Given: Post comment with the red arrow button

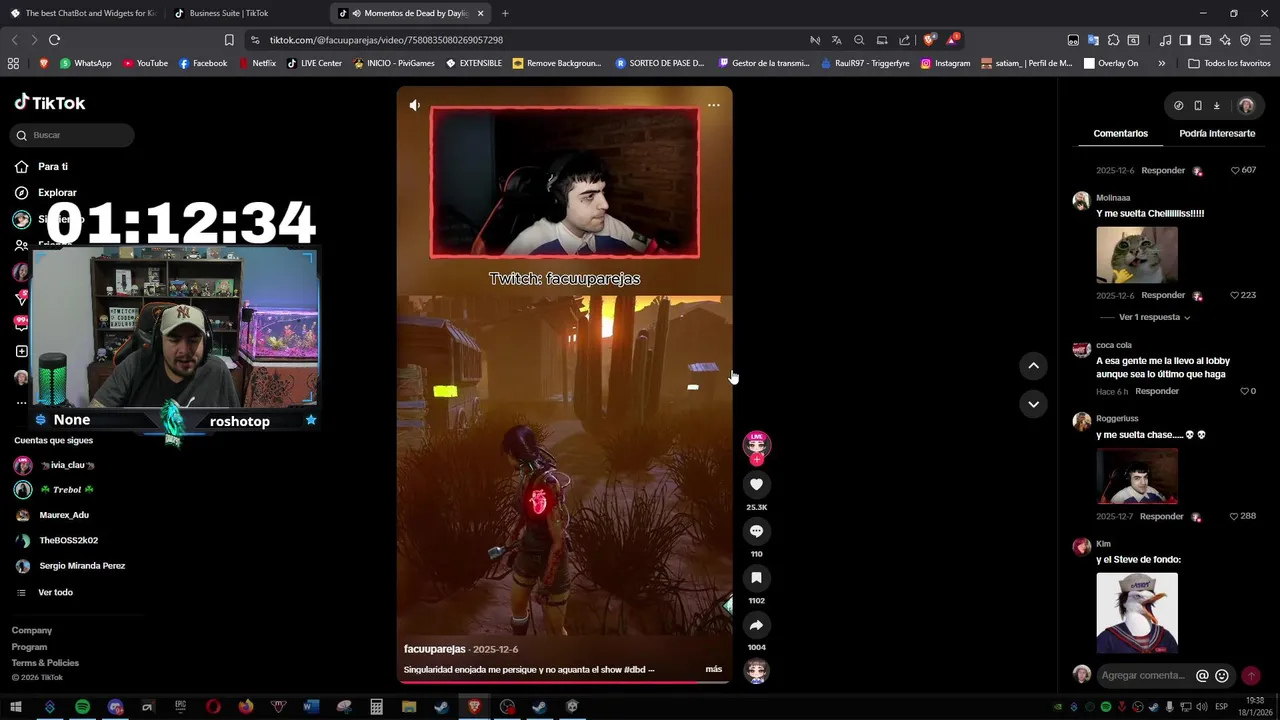Looking at the screenshot, I should point(1250,675).
